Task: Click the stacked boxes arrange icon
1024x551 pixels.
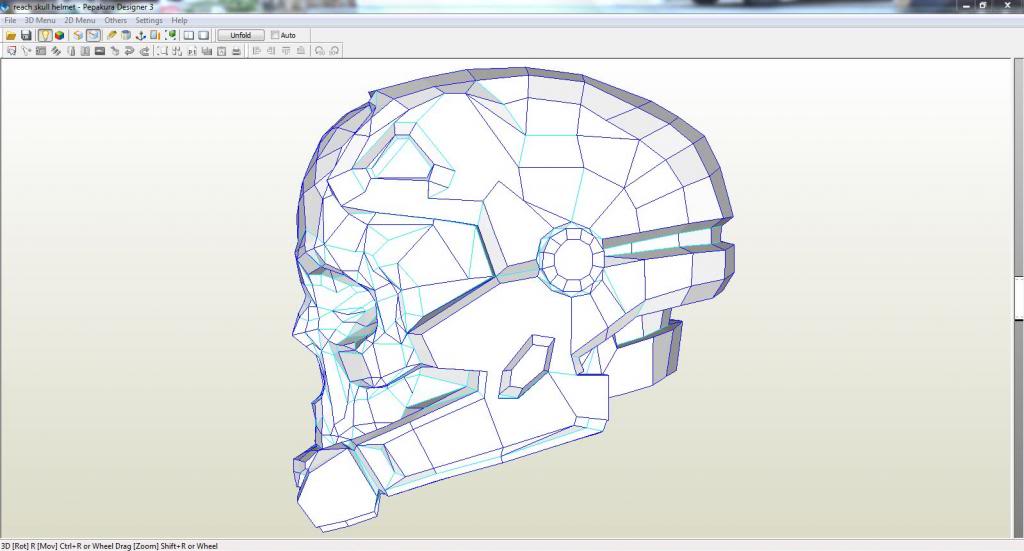Action: click(x=206, y=51)
